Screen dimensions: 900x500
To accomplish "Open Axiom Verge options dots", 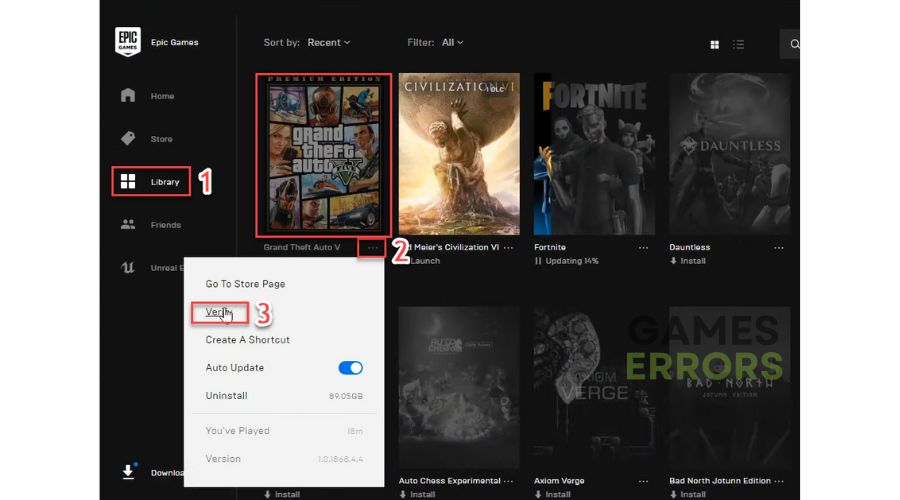I will point(643,481).
